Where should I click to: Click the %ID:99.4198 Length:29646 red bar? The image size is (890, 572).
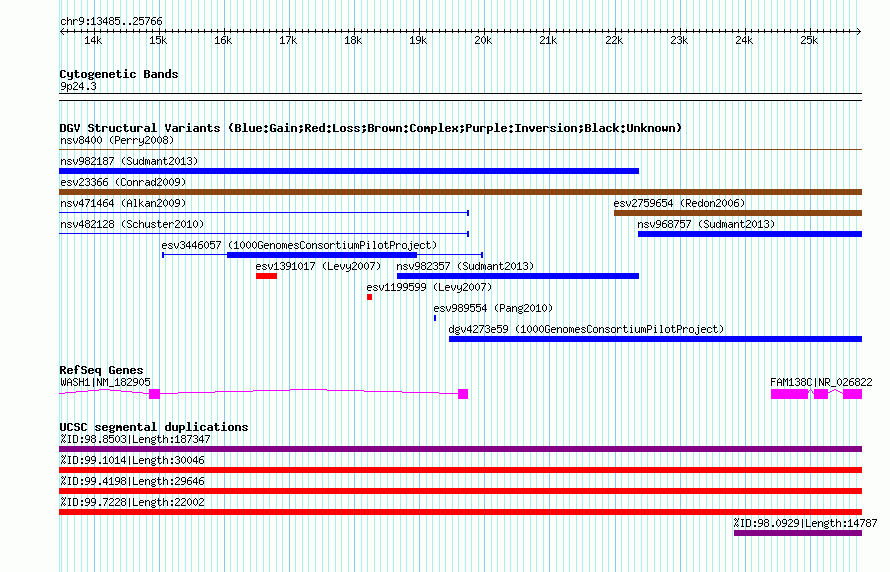(460, 491)
